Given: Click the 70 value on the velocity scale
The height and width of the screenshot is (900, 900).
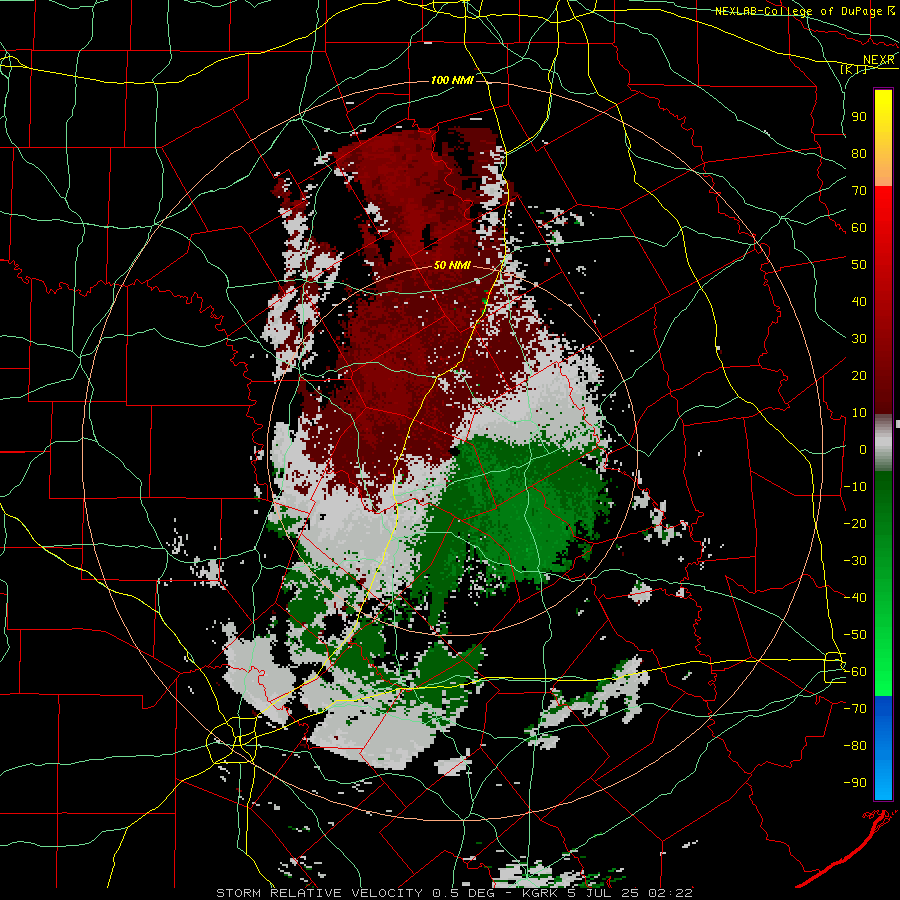Looking at the screenshot, I should click(x=859, y=191).
